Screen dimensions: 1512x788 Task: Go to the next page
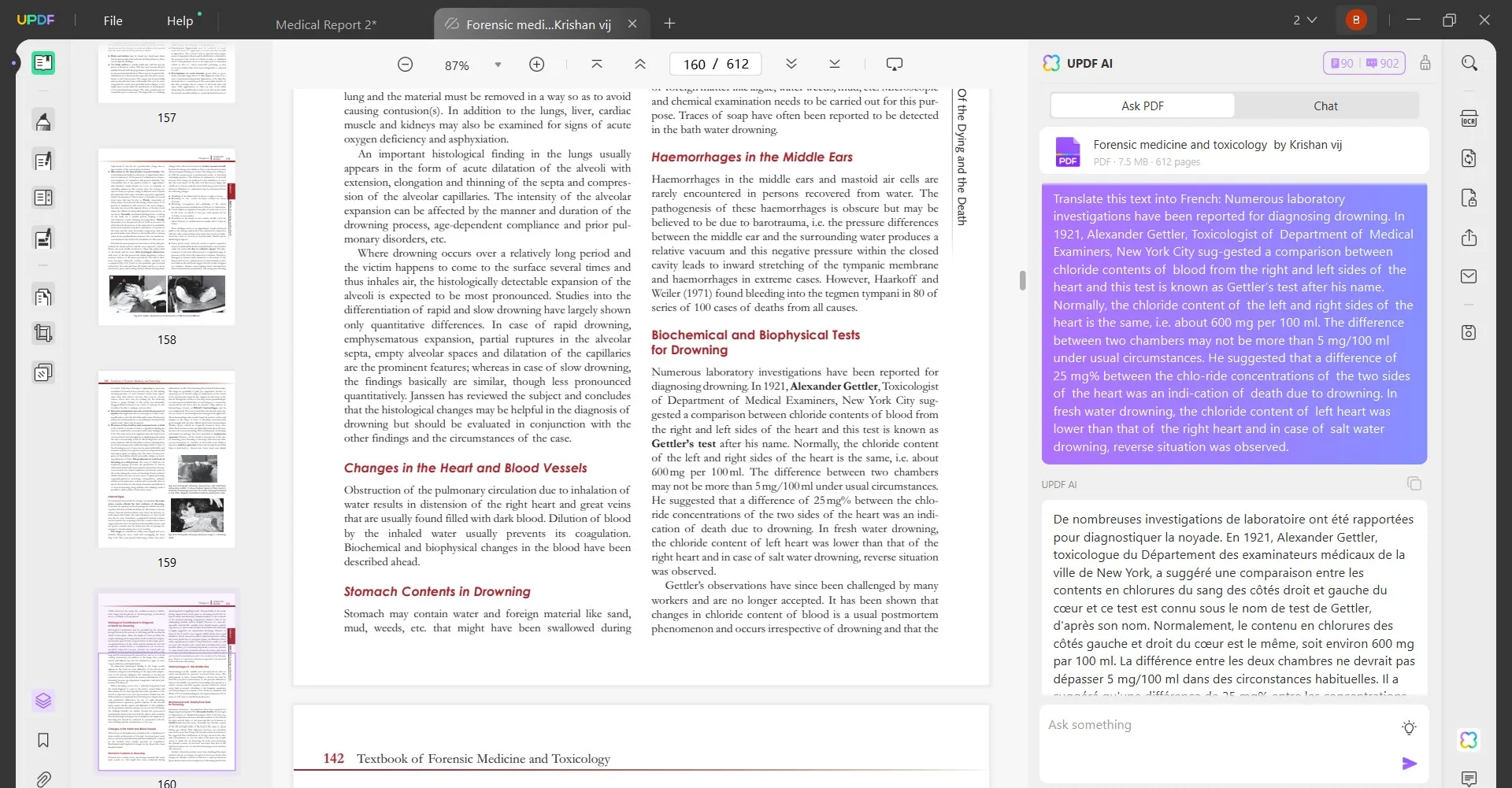point(791,65)
